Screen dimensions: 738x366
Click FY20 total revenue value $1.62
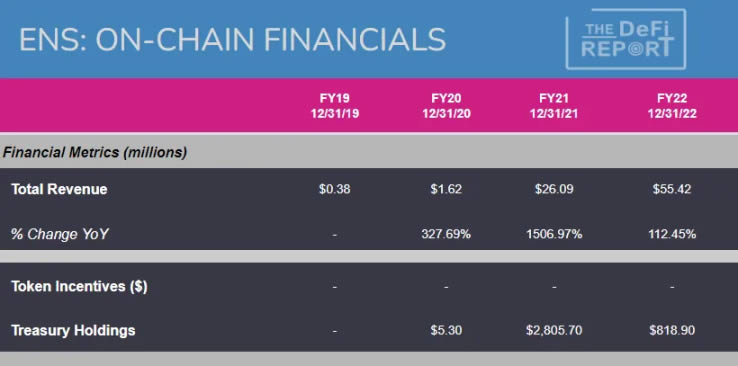446,189
